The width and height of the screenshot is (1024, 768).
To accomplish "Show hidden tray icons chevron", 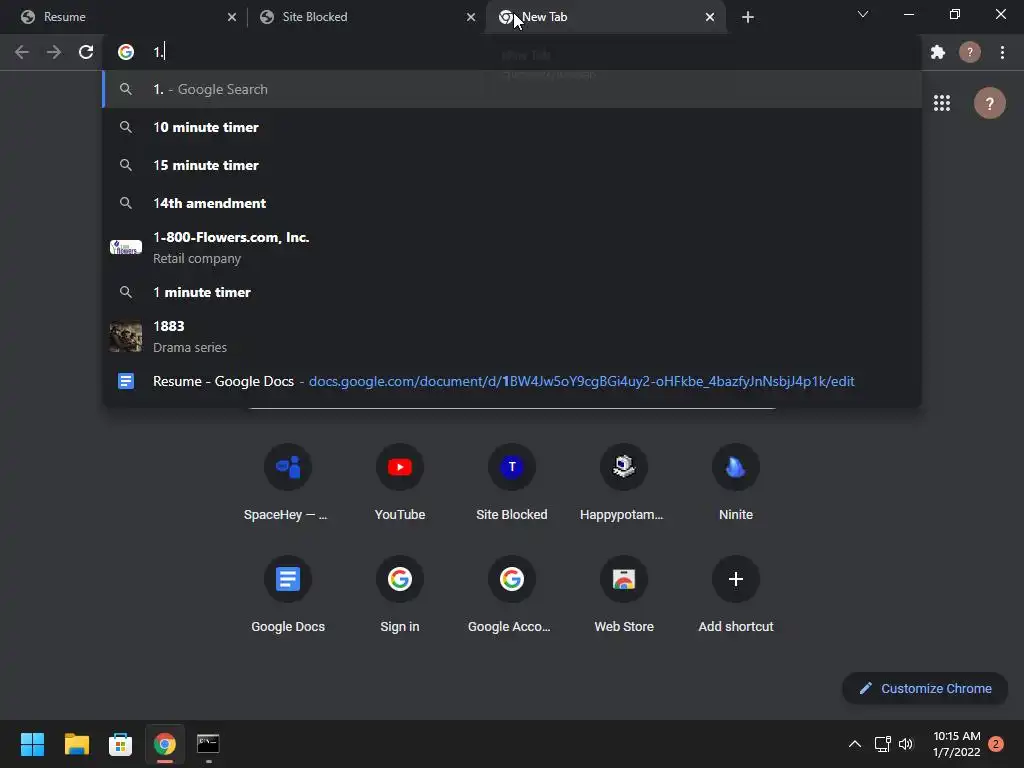I will click(854, 744).
